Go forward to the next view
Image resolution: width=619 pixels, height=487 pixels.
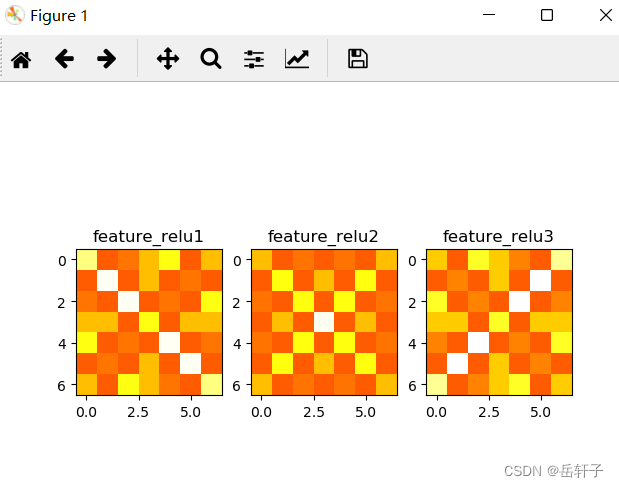(x=107, y=59)
